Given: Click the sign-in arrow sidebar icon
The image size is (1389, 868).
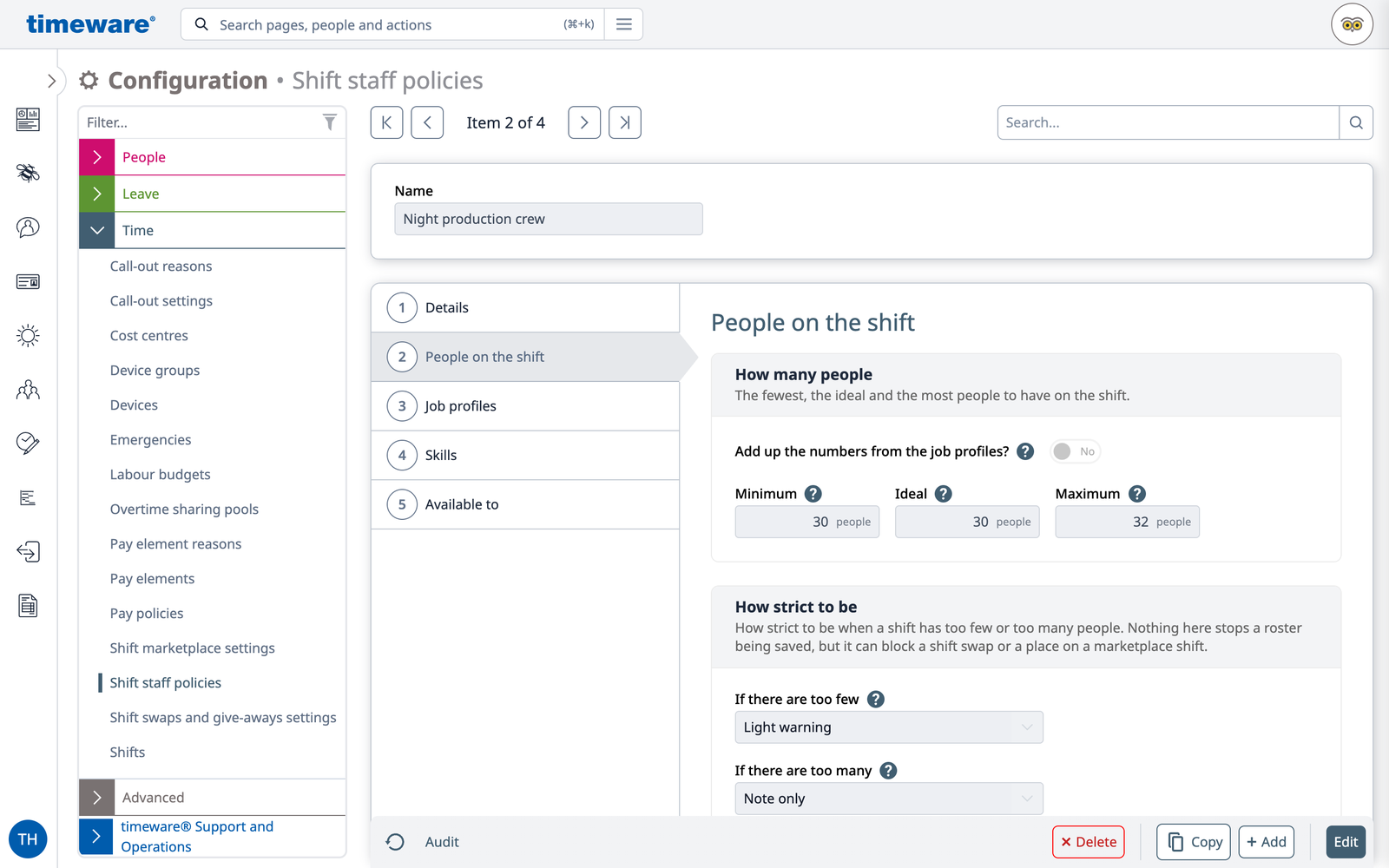Looking at the screenshot, I should [x=28, y=552].
